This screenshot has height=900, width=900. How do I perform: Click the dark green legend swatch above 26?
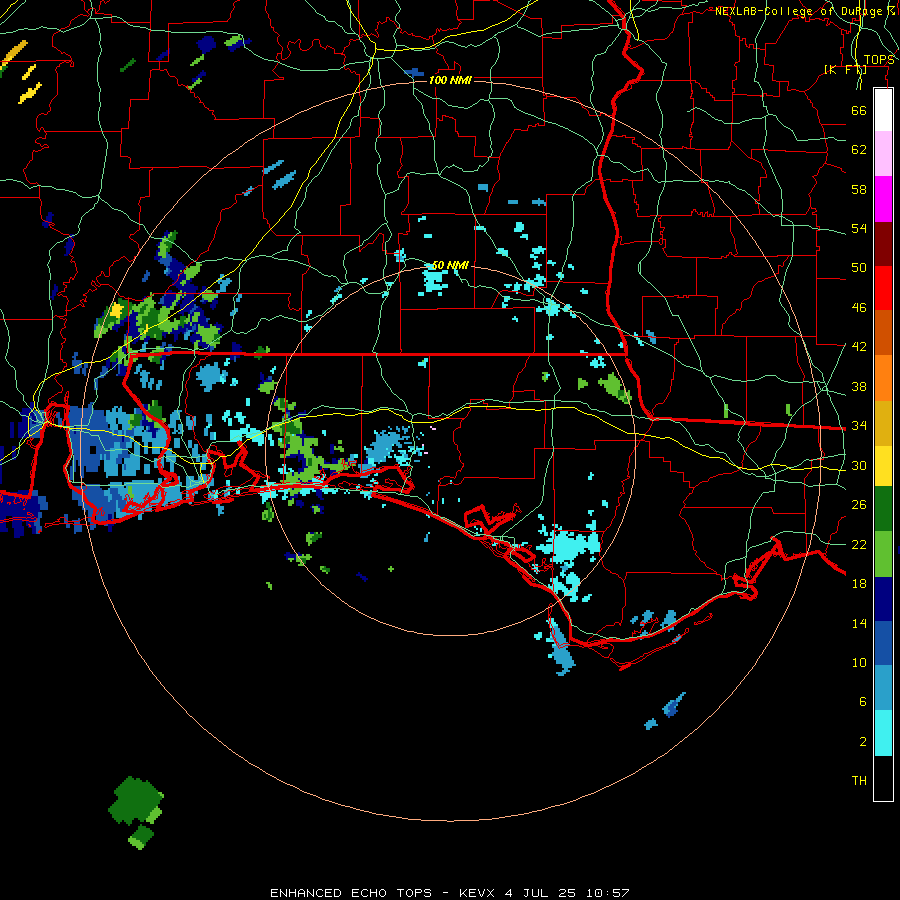pos(883,509)
